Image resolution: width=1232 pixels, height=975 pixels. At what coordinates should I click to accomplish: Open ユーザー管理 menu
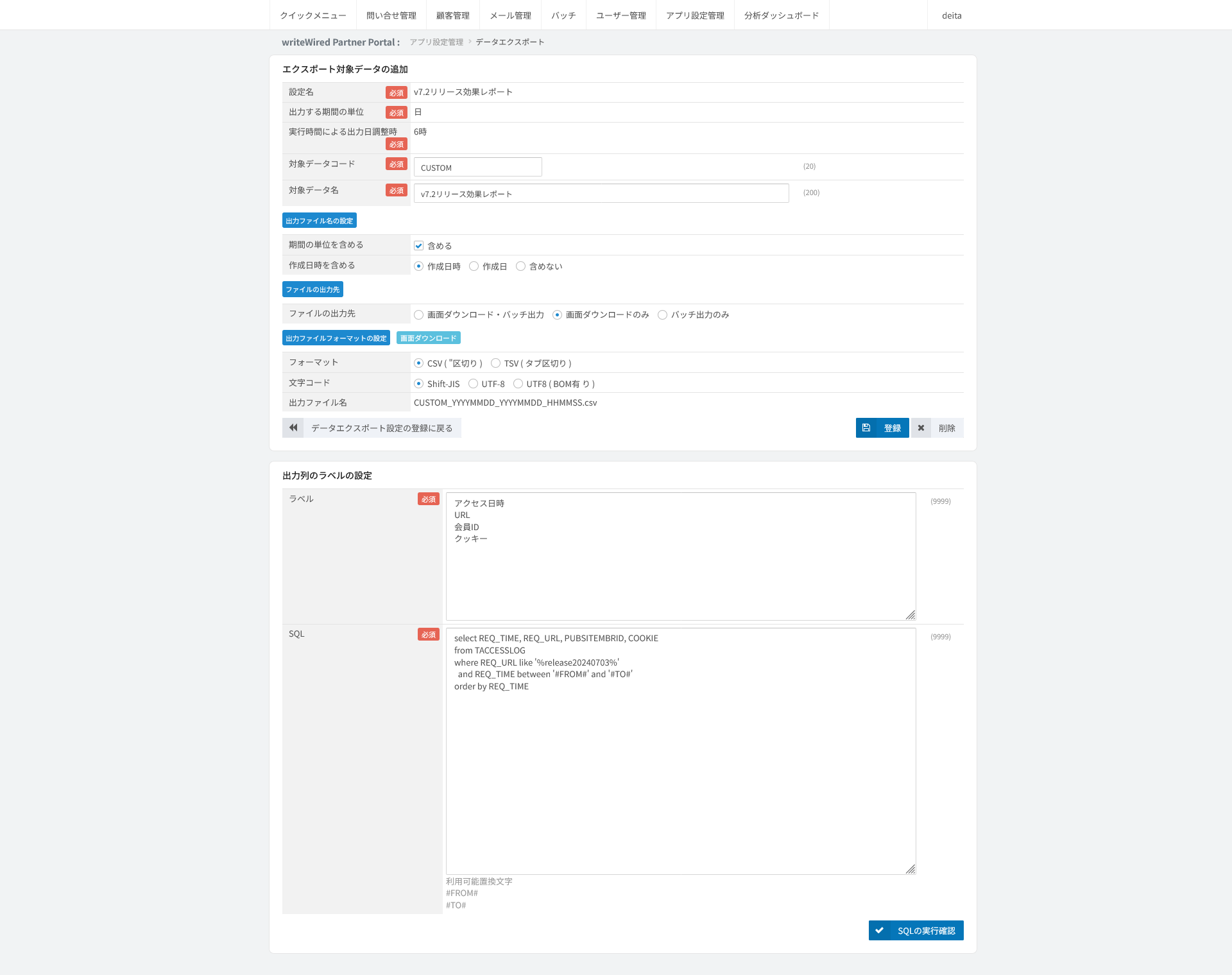(x=621, y=15)
